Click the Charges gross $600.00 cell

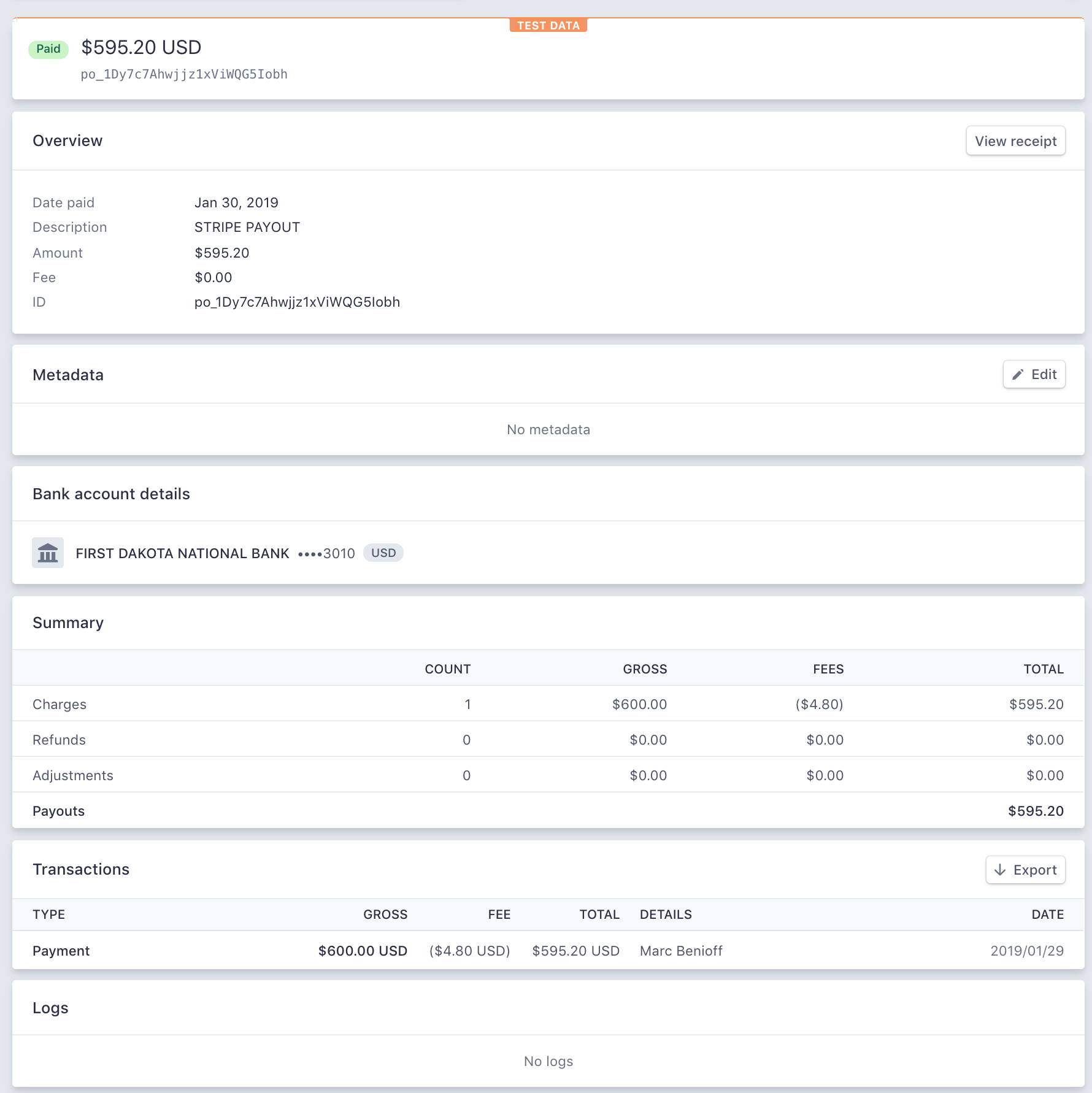(x=639, y=704)
